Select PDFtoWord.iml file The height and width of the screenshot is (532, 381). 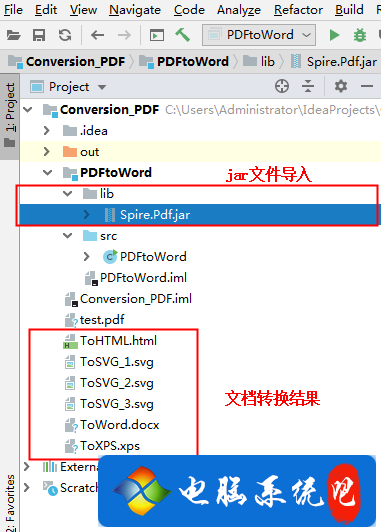(143, 278)
